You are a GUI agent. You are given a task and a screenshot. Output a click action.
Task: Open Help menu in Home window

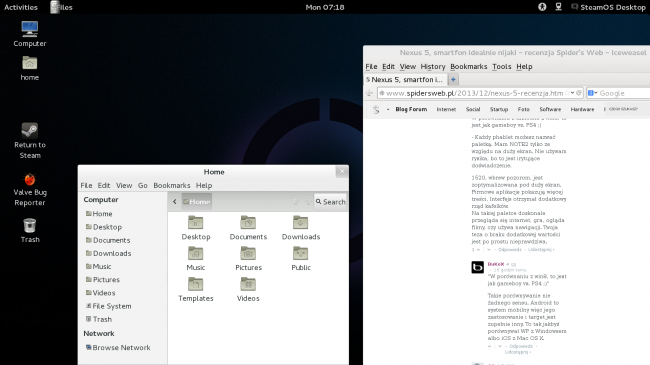pyautogui.click(x=204, y=185)
